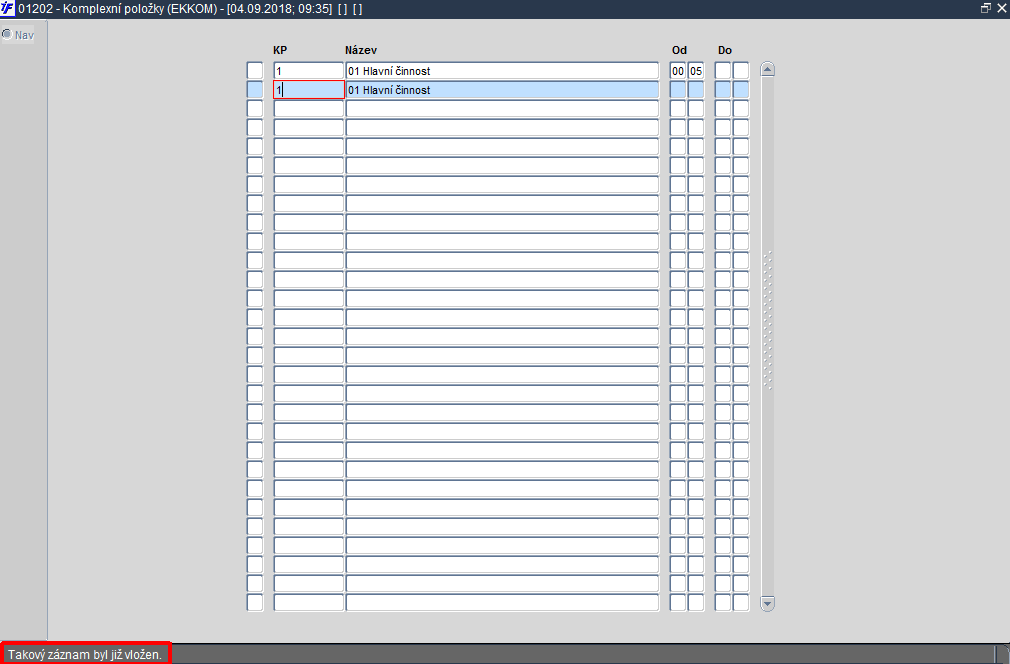Select highlighted second row Název field
The height and width of the screenshot is (664, 1010).
(502, 90)
